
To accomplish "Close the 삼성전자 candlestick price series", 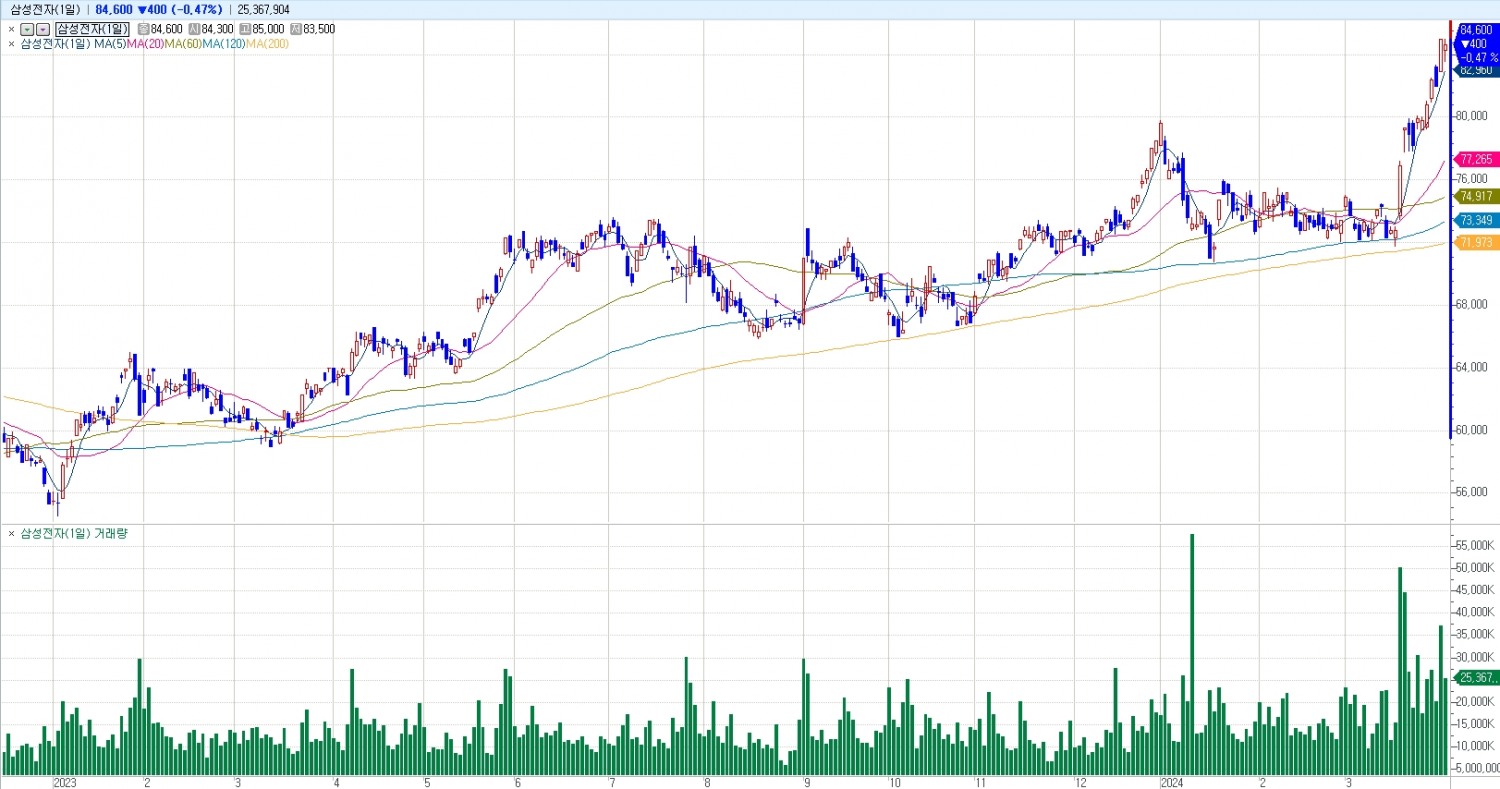I will (11, 29).
